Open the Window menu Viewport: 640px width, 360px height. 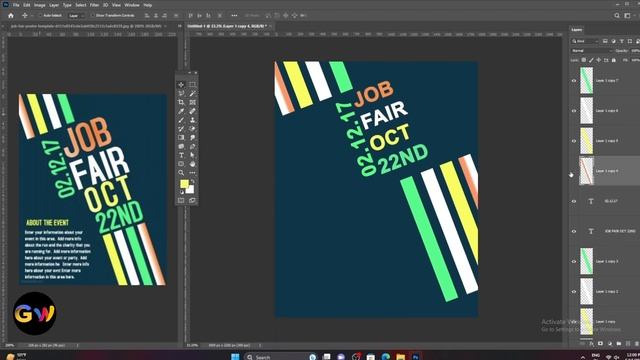132,5
